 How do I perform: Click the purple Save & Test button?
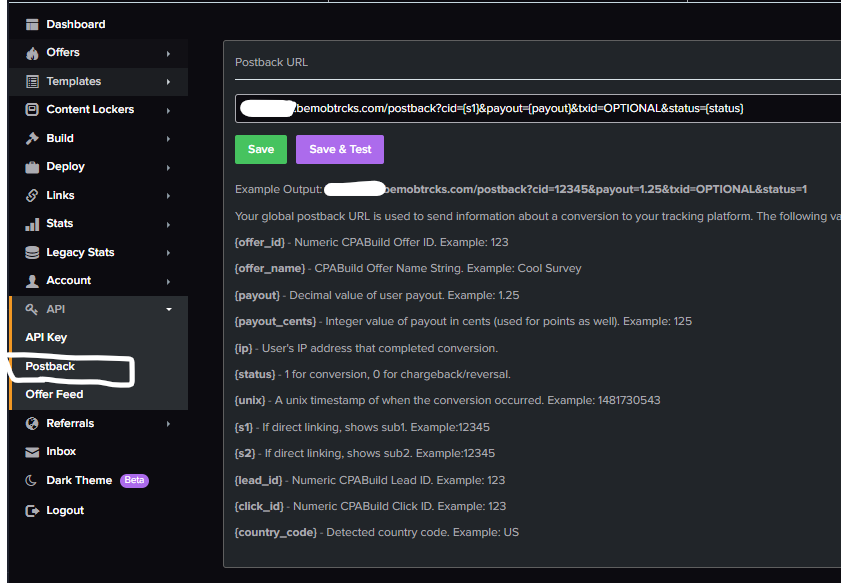point(340,150)
